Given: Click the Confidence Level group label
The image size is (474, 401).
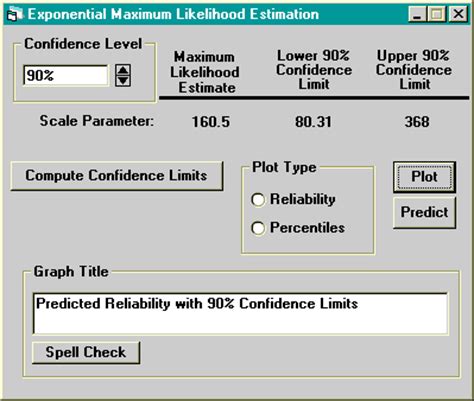Looking at the screenshot, I should pyautogui.click(x=83, y=44).
